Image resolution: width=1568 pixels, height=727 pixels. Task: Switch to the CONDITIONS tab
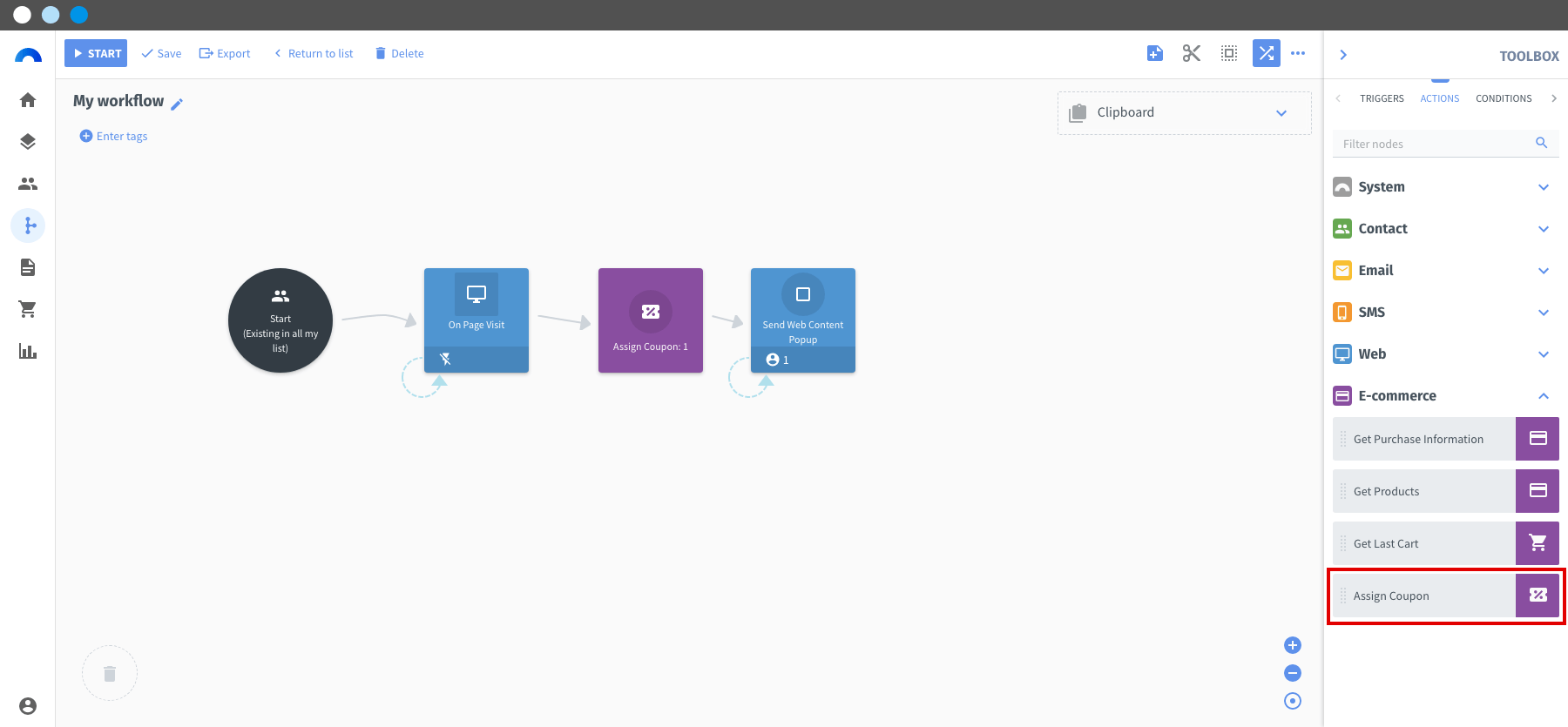pyautogui.click(x=1504, y=98)
